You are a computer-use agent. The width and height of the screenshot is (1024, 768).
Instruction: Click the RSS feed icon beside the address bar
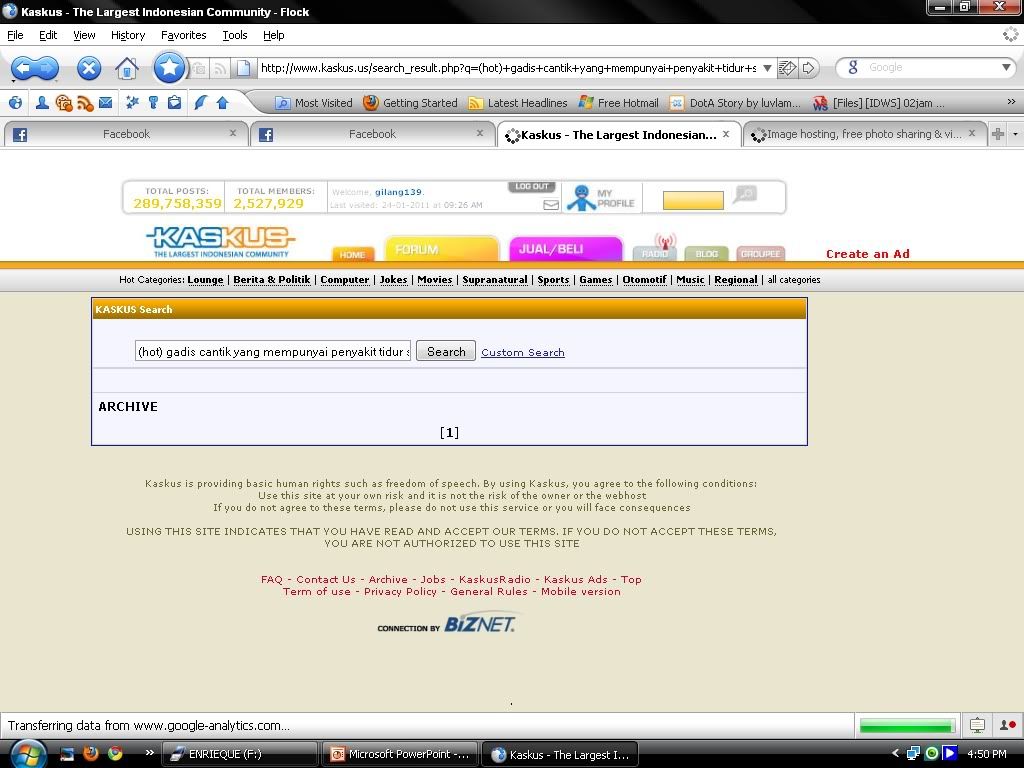click(220, 68)
